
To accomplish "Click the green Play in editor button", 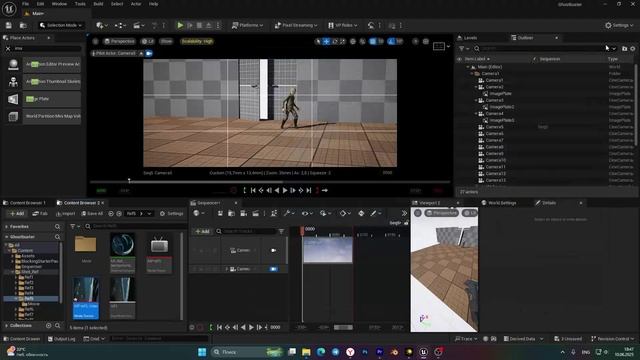I will (x=180, y=25).
